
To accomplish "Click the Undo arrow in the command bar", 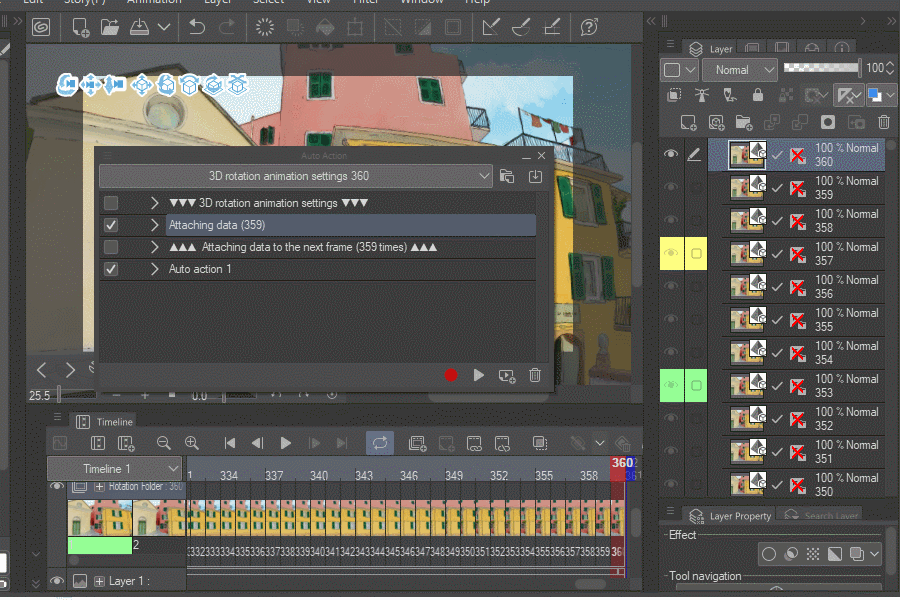I will pos(197,27).
